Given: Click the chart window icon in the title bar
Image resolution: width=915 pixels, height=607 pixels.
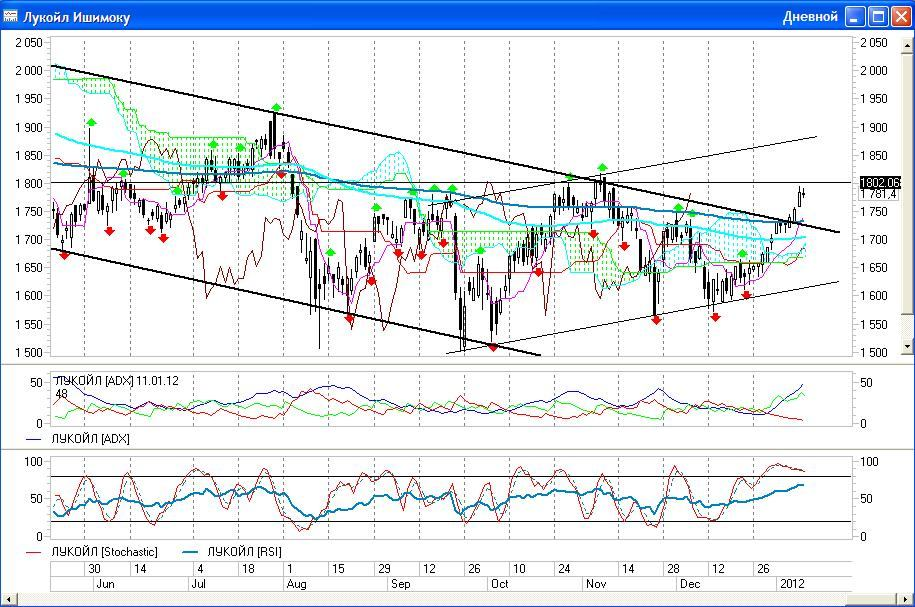Looking at the screenshot, I should pyautogui.click(x=10, y=16).
